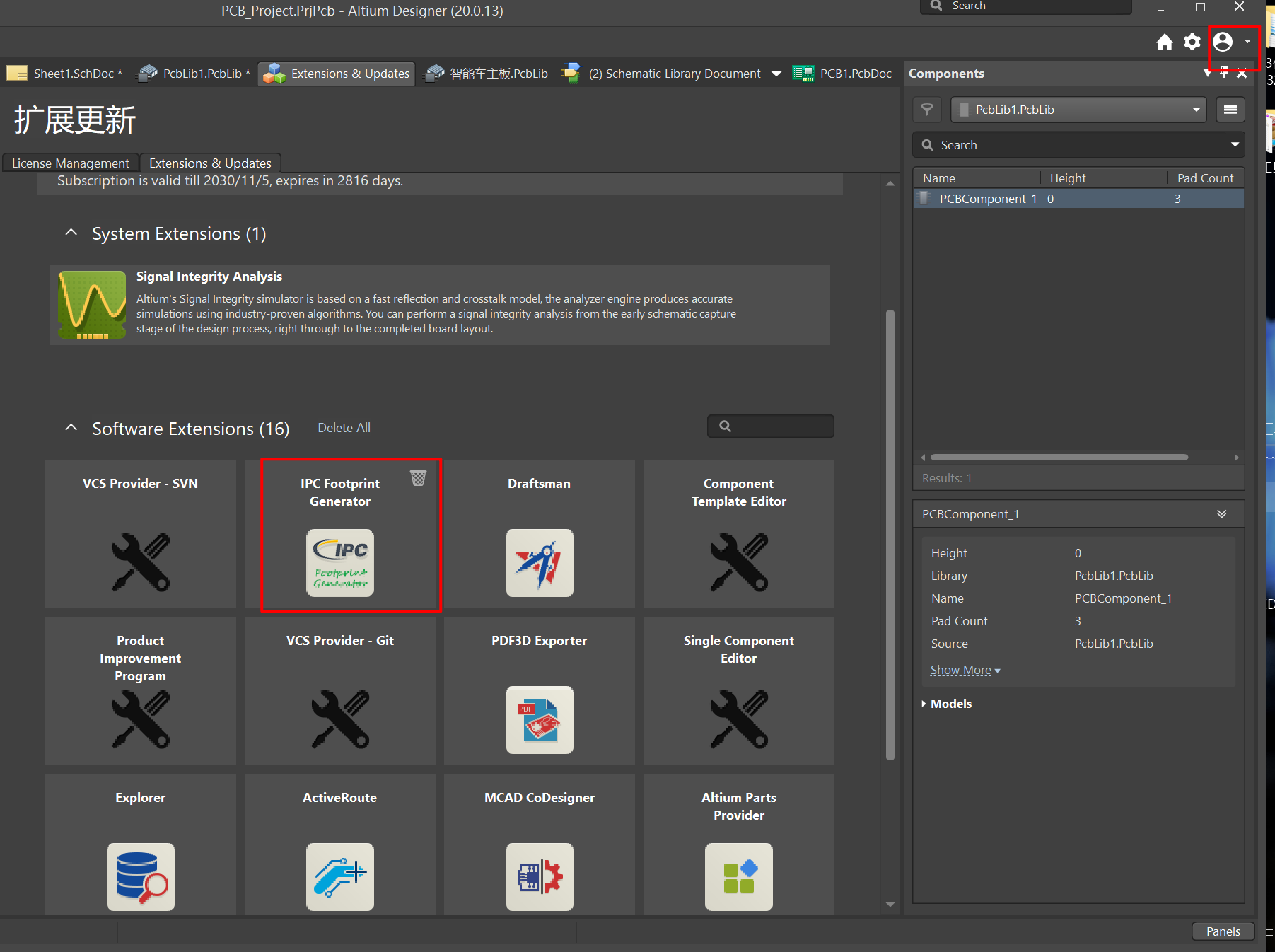Switch to PCB1.PcbDoc tab
Viewport: 1275px width, 952px height.
click(x=843, y=74)
